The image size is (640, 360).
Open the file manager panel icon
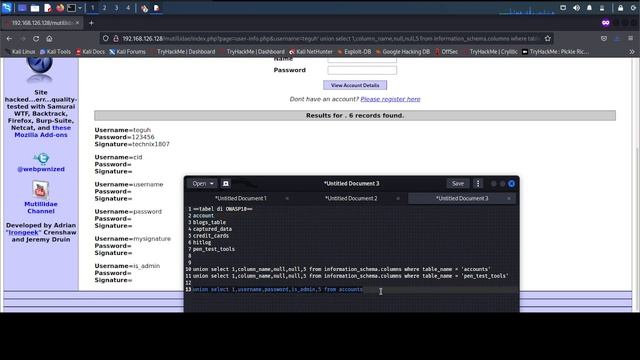(x=35, y=8)
